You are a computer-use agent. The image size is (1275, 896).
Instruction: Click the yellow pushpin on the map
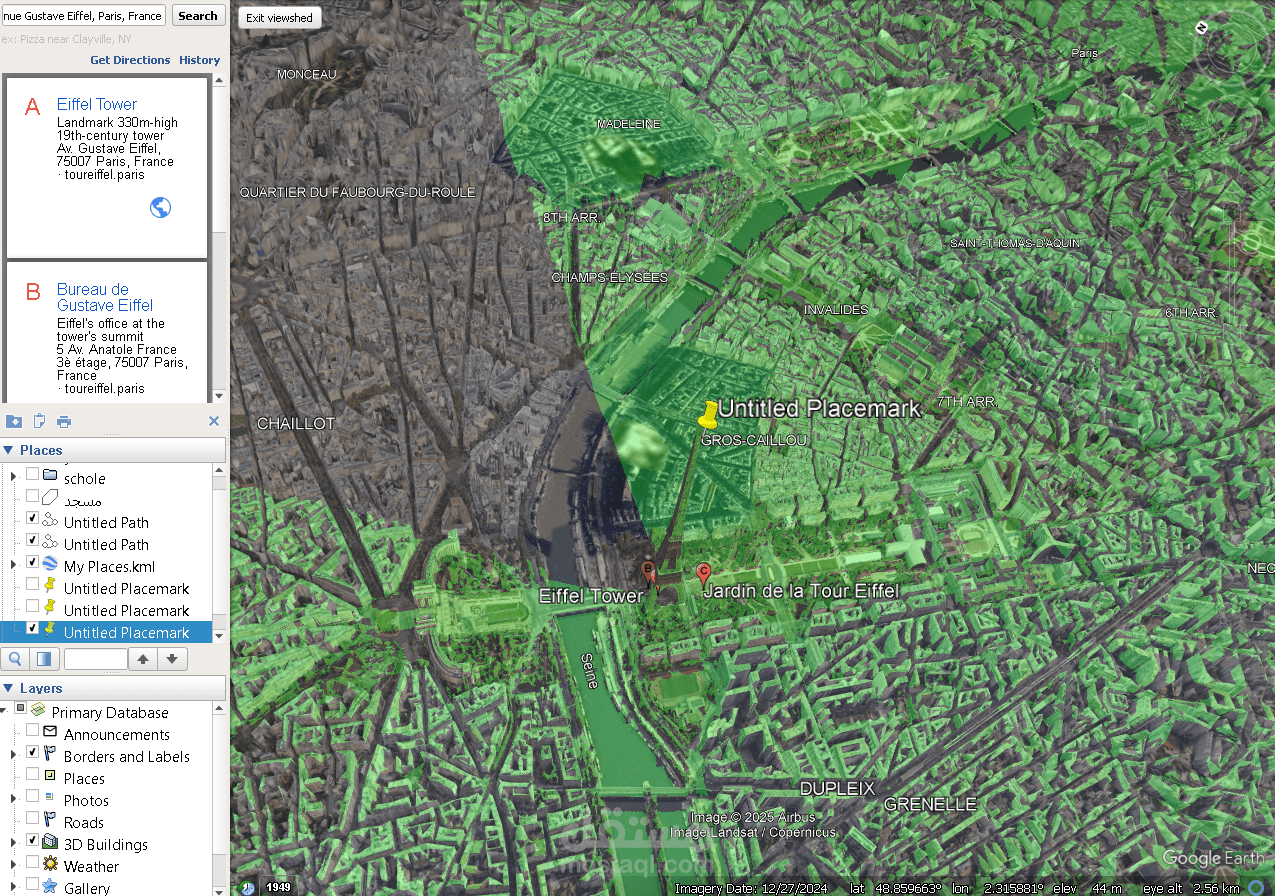(707, 414)
